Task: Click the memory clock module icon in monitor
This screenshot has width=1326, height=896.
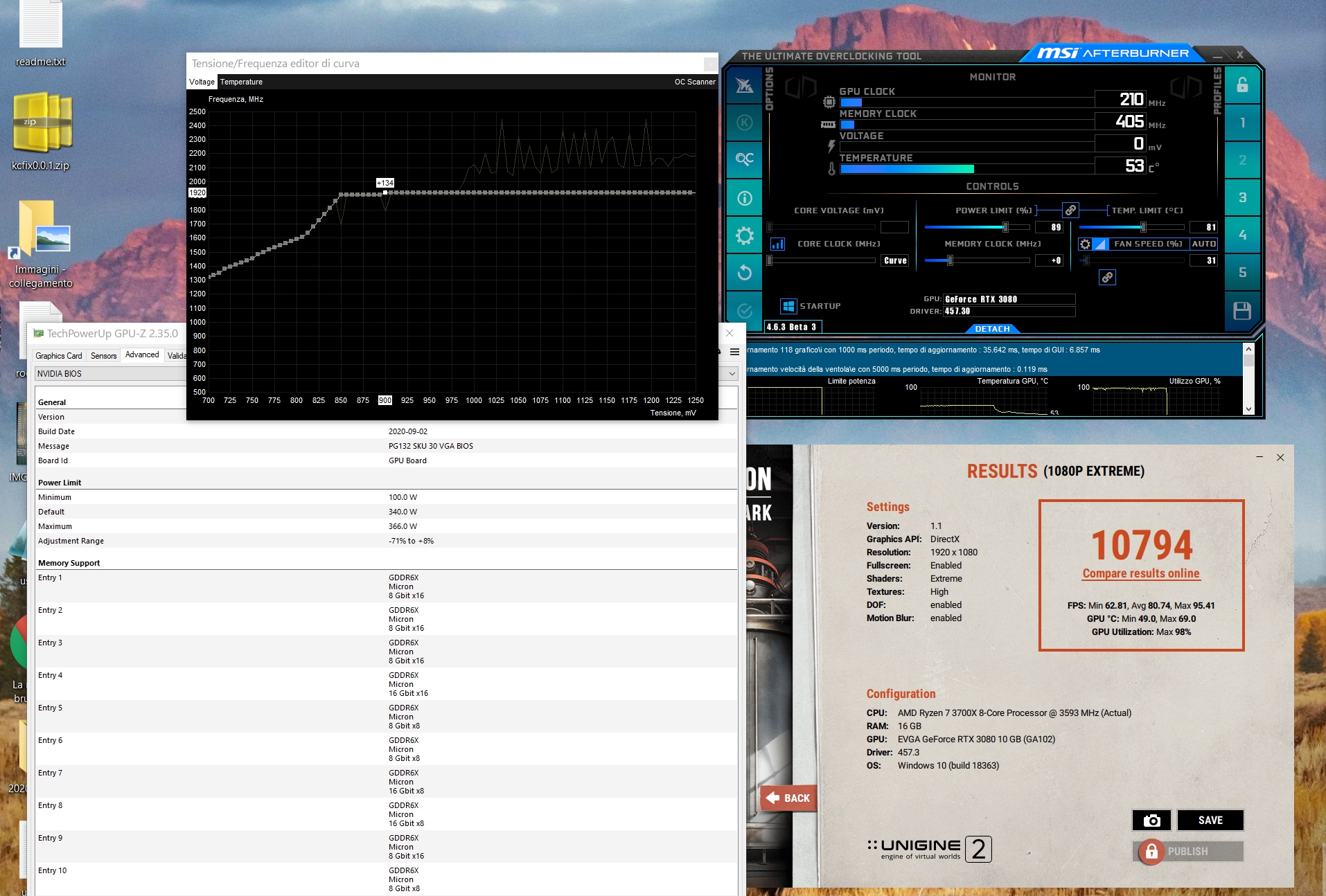Action: click(828, 125)
